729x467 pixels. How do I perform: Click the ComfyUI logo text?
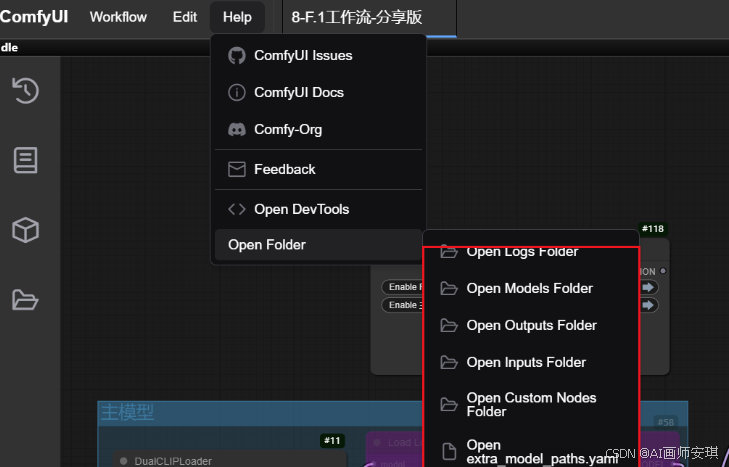34,17
